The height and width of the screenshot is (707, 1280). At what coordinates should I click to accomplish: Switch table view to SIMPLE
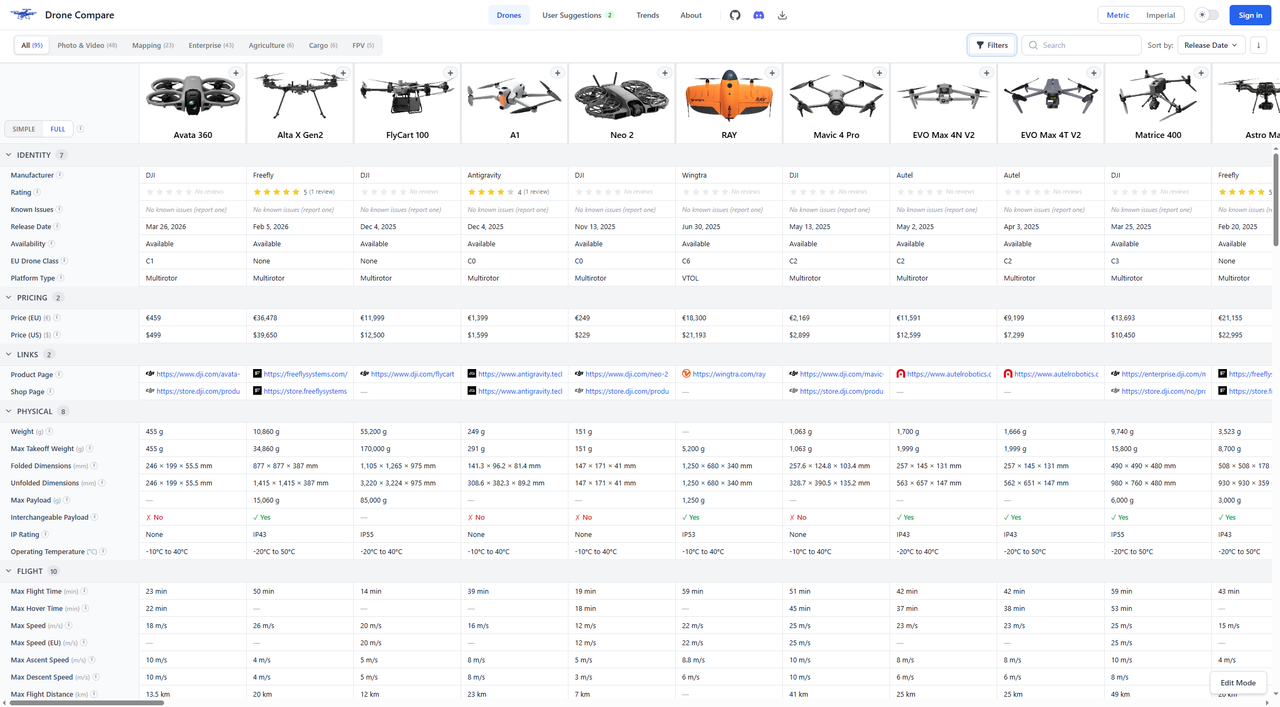pos(23,129)
